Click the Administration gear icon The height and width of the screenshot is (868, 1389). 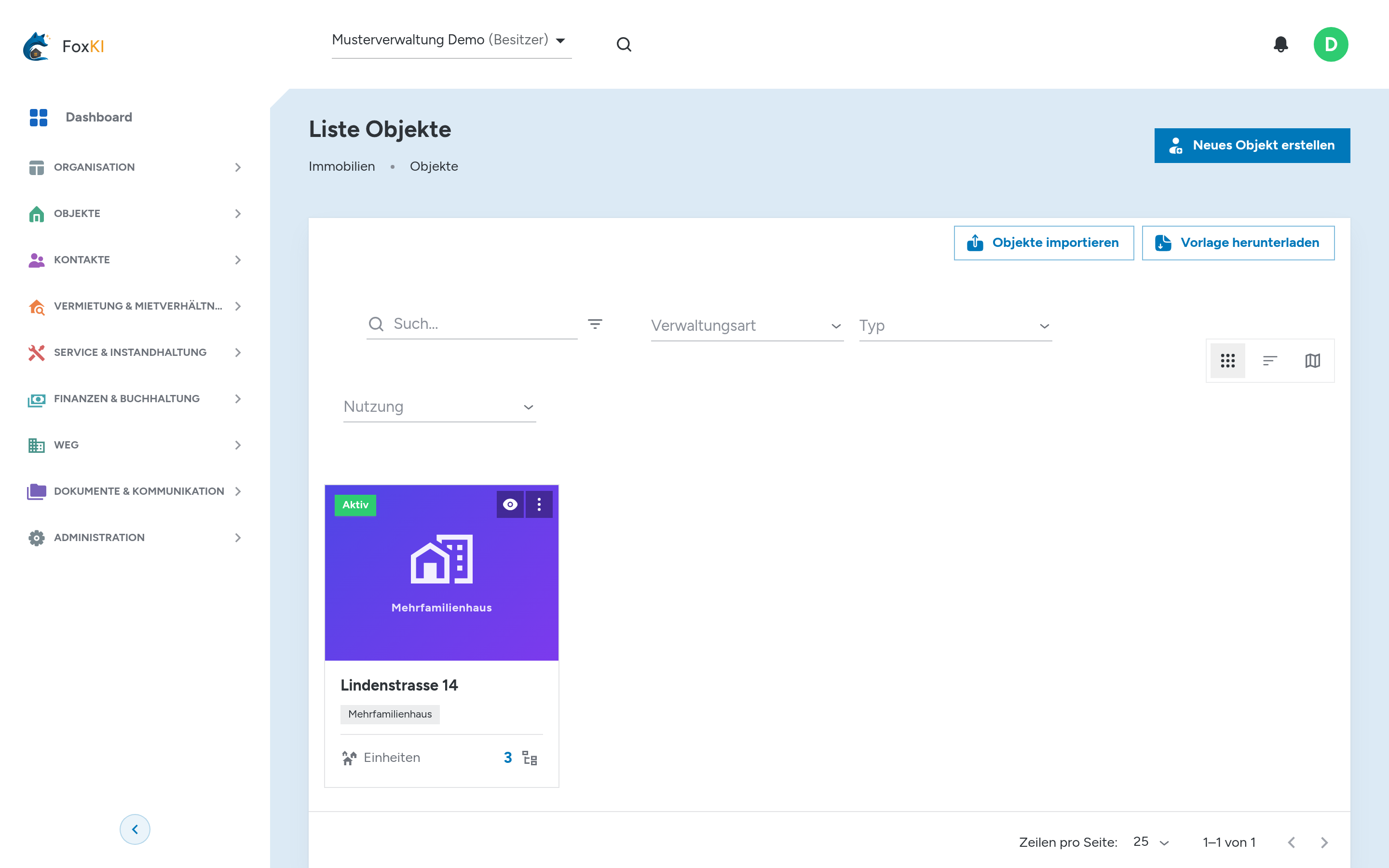(36, 538)
